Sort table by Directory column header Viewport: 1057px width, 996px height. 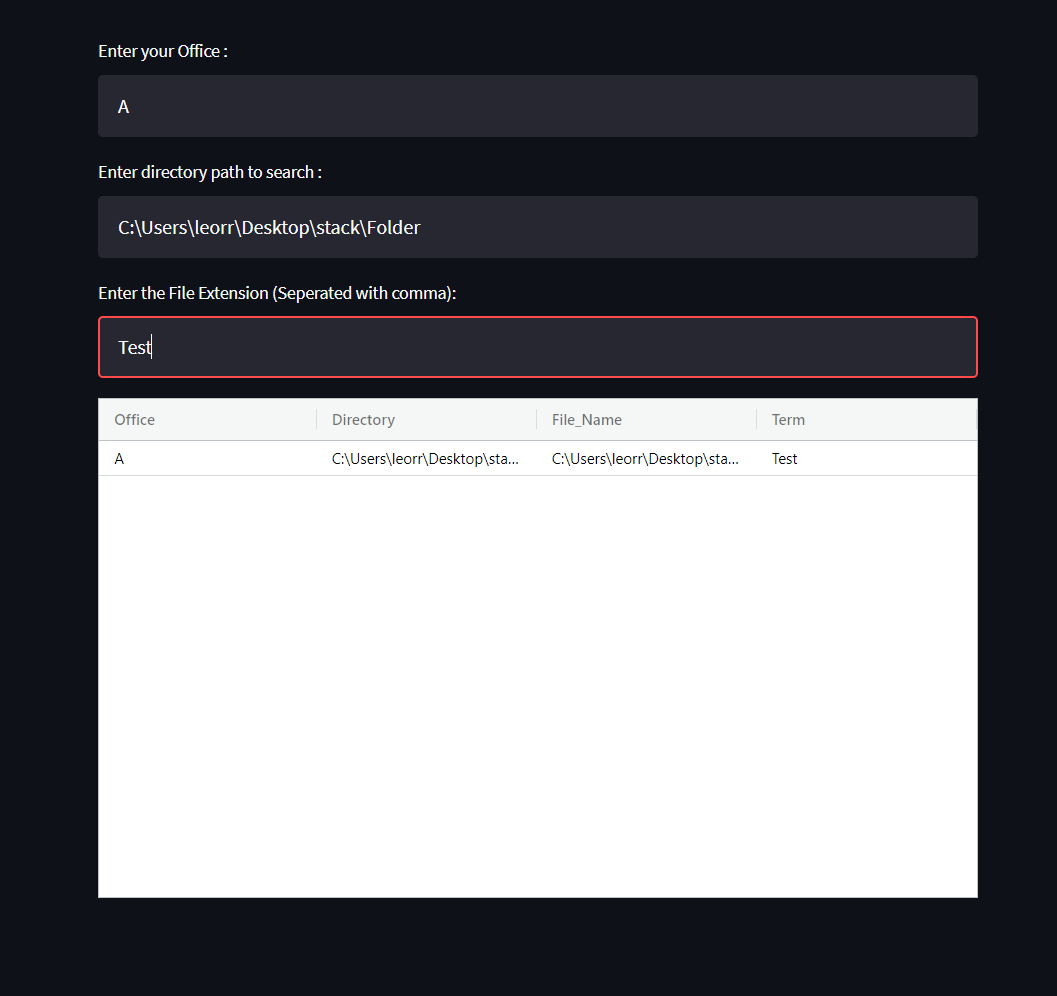(427, 420)
